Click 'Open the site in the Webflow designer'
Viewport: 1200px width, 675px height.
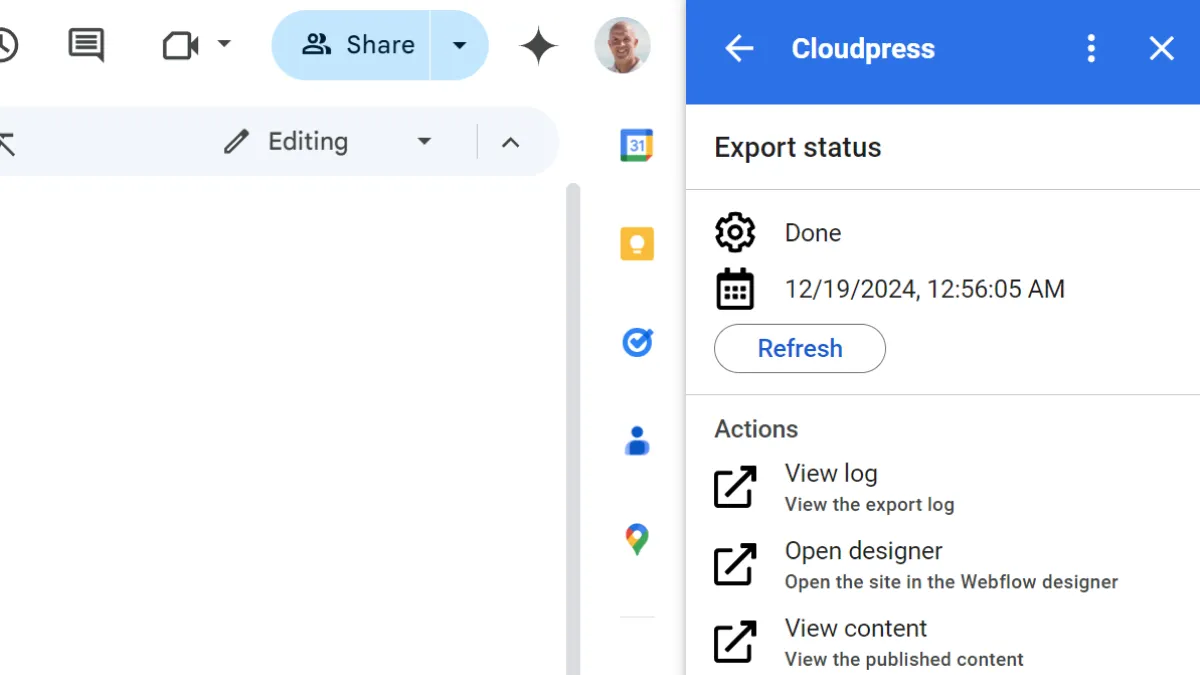coord(951,582)
